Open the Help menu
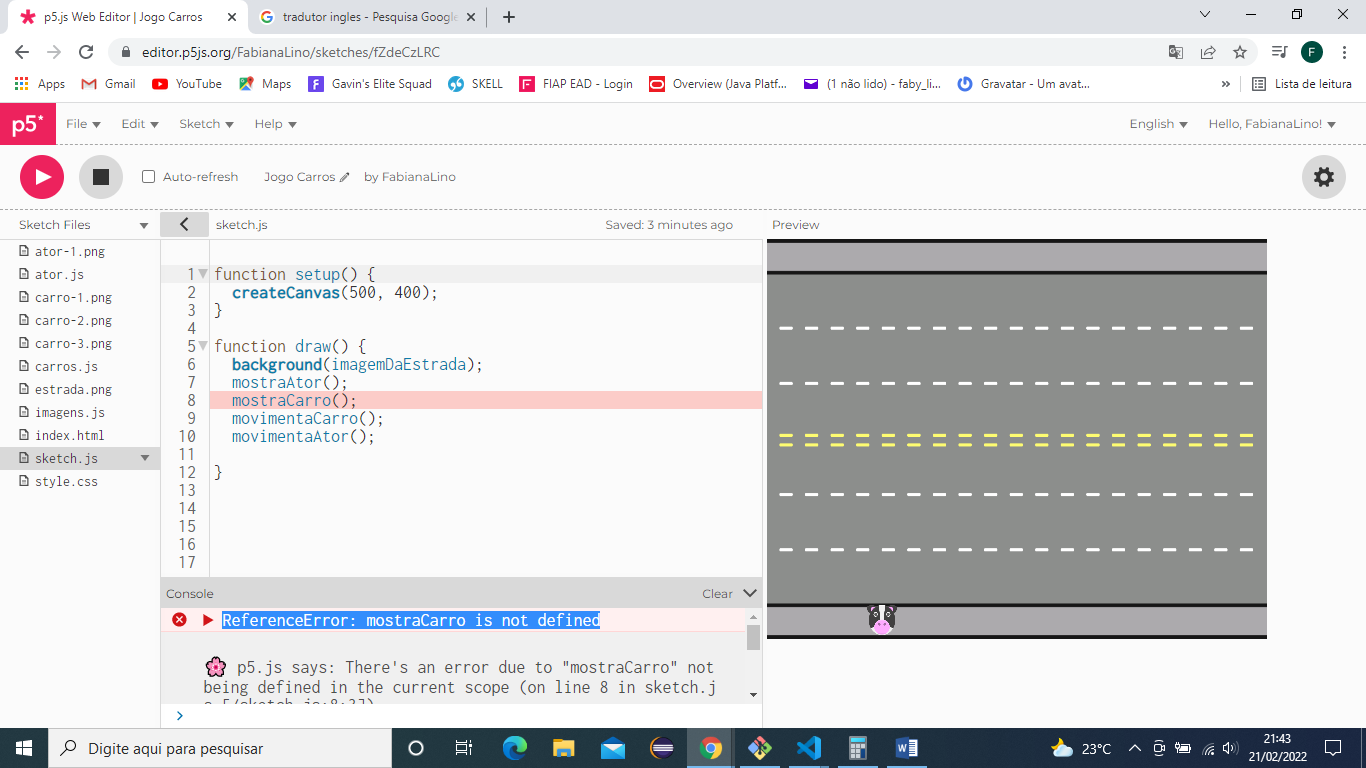Viewport: 1366px width, 768px height. coord(275,124)
